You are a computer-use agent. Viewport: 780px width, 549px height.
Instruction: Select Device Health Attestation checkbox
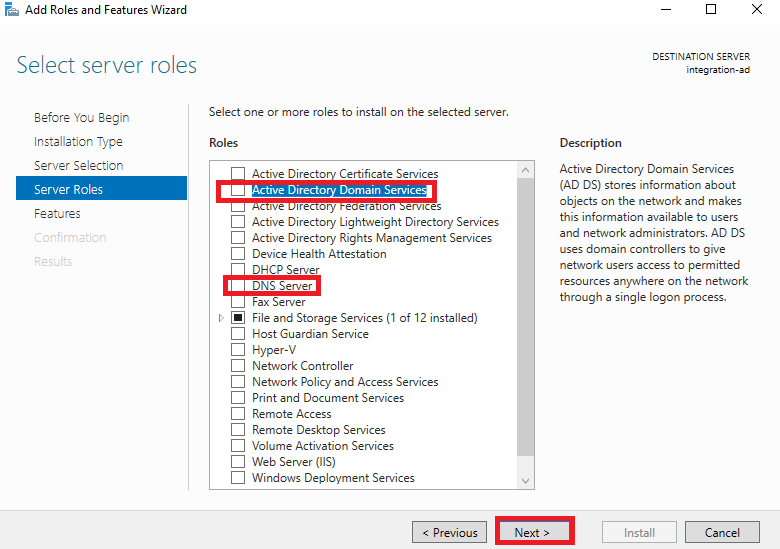click(x=238, y=254)
